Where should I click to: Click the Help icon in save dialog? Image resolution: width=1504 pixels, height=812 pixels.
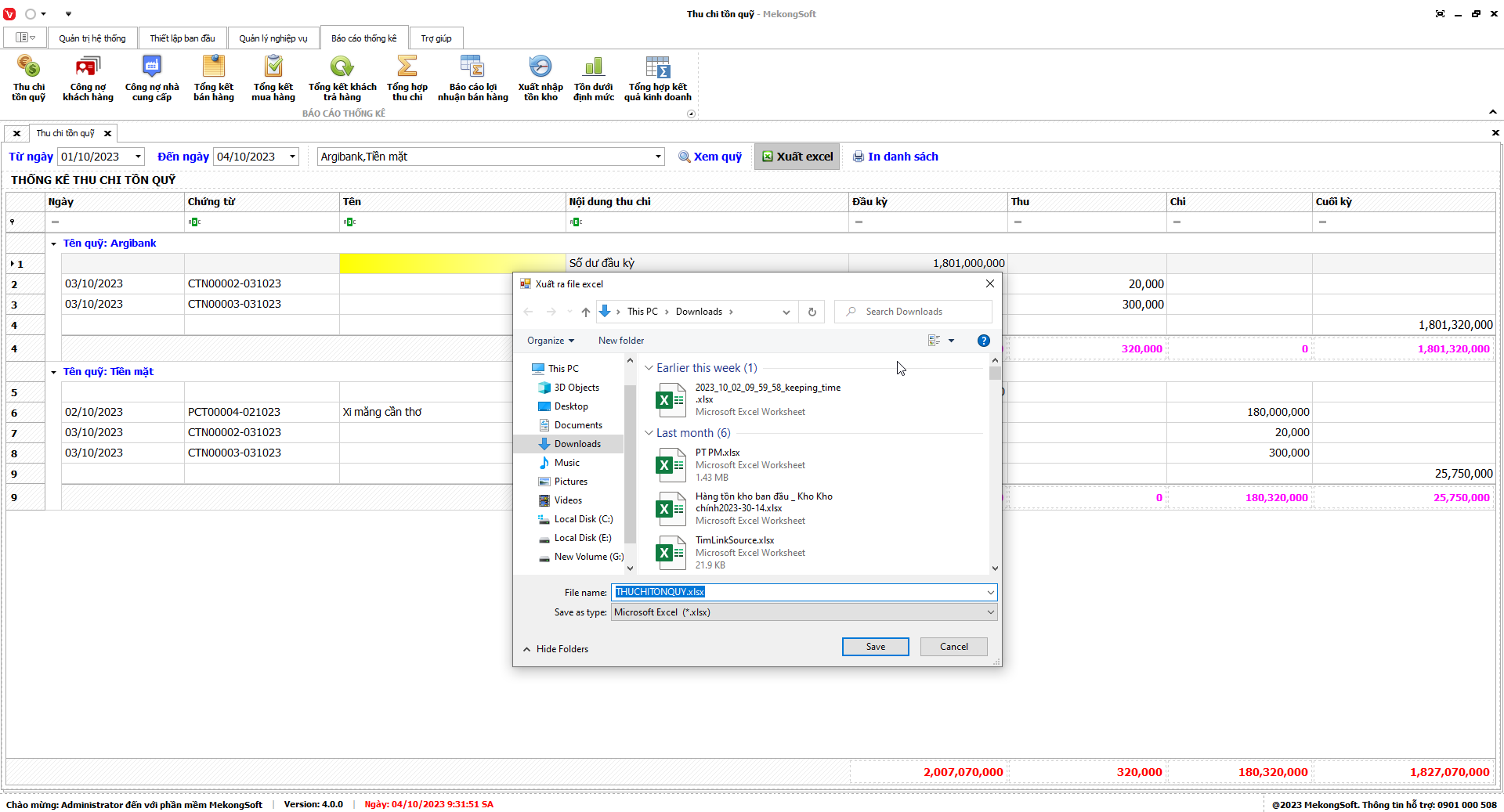[983, 341]
